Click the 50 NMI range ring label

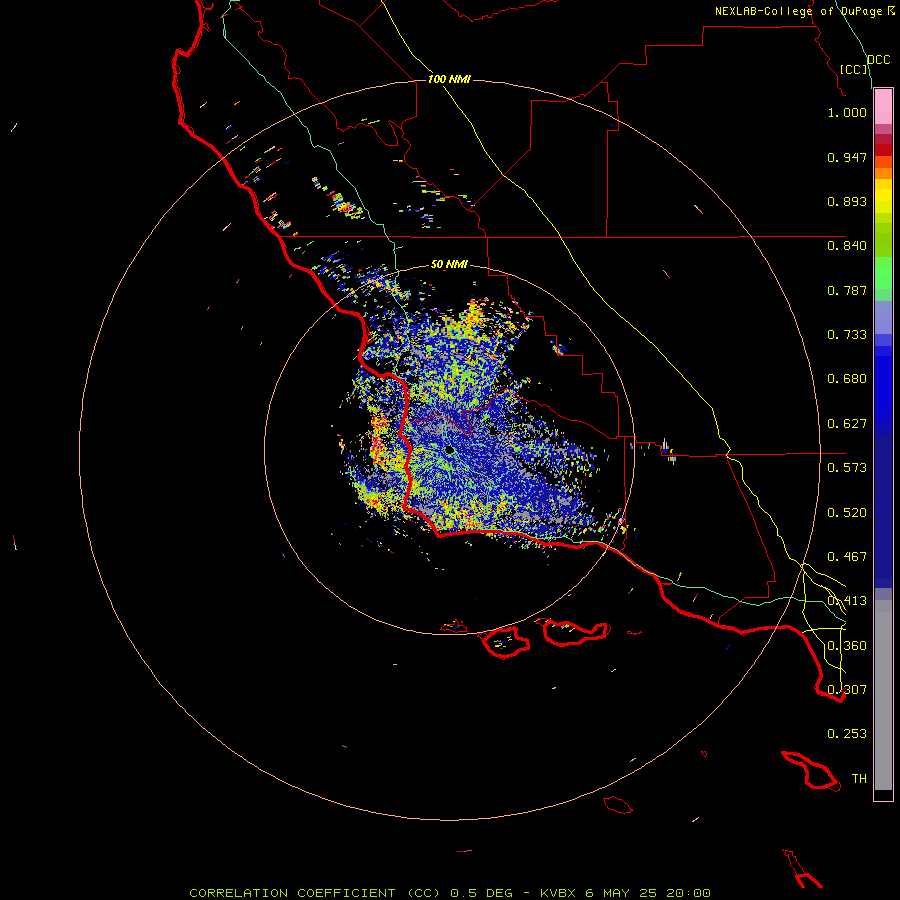pyautogui.click(x=449, y=265)
